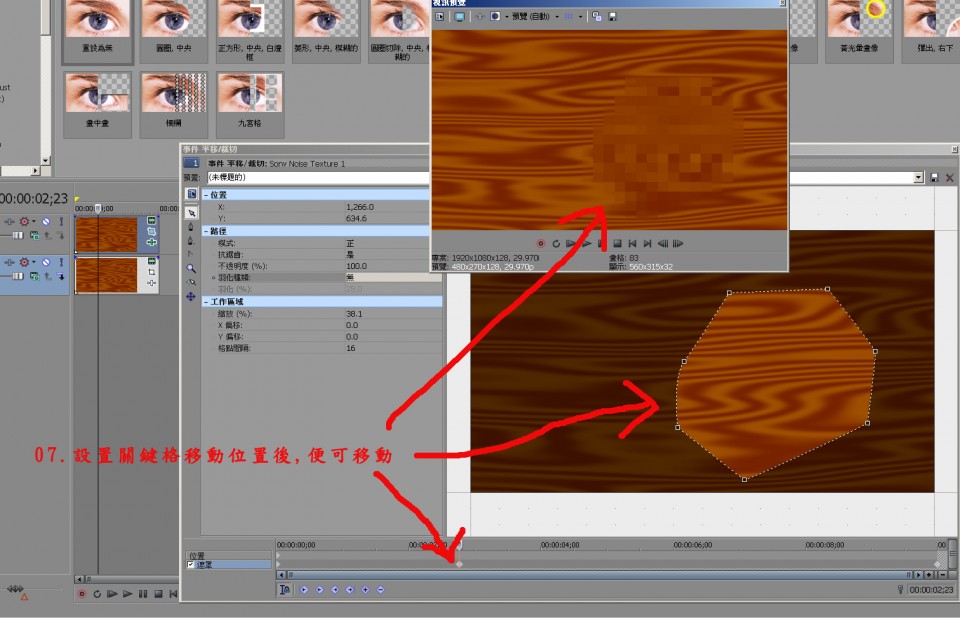
Task: Open the overlays grid dropdown arrow in the preview window
Action: (580, 17)
